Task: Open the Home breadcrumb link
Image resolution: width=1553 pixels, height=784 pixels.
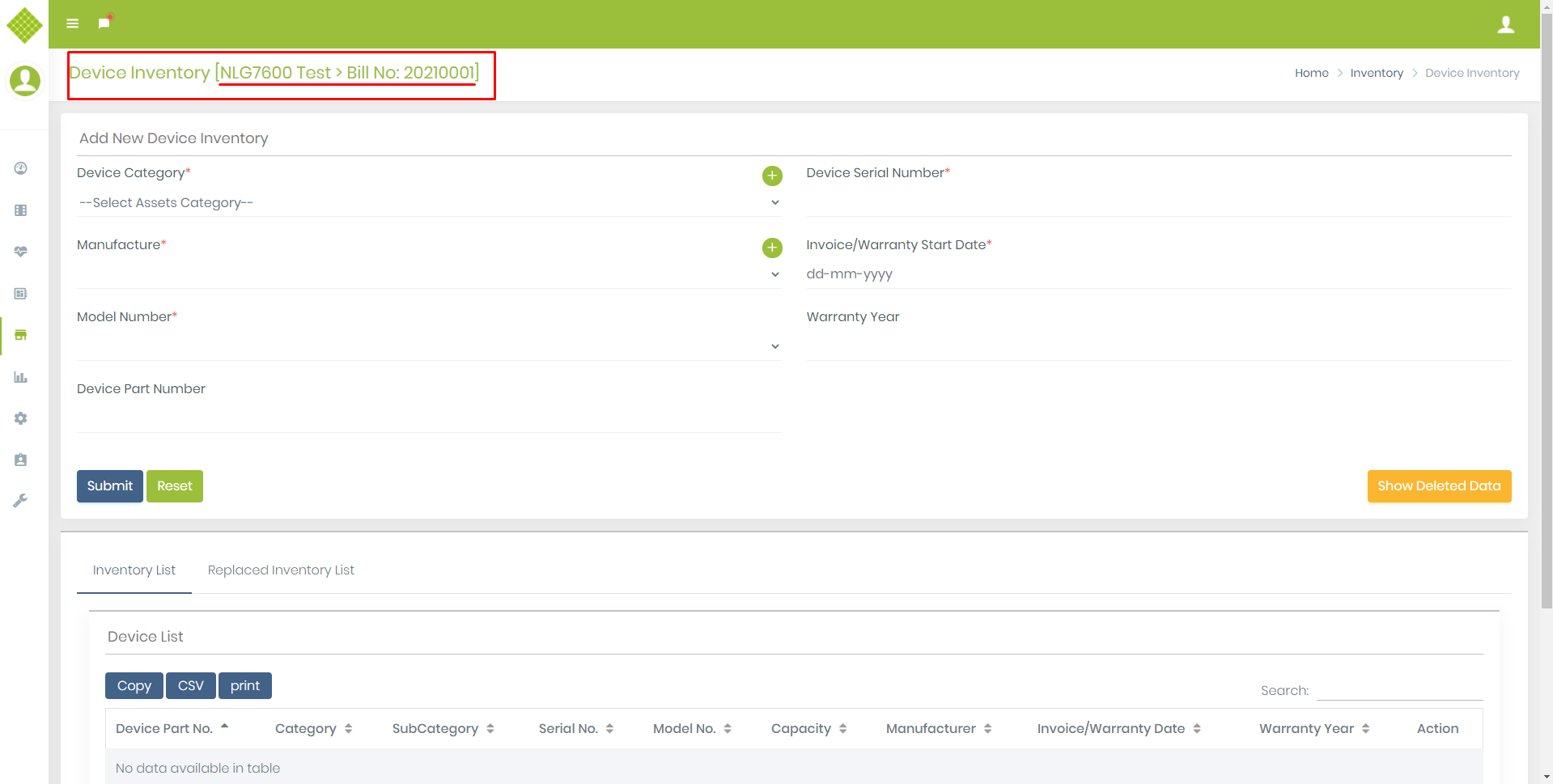Action: pos(1311,73)
